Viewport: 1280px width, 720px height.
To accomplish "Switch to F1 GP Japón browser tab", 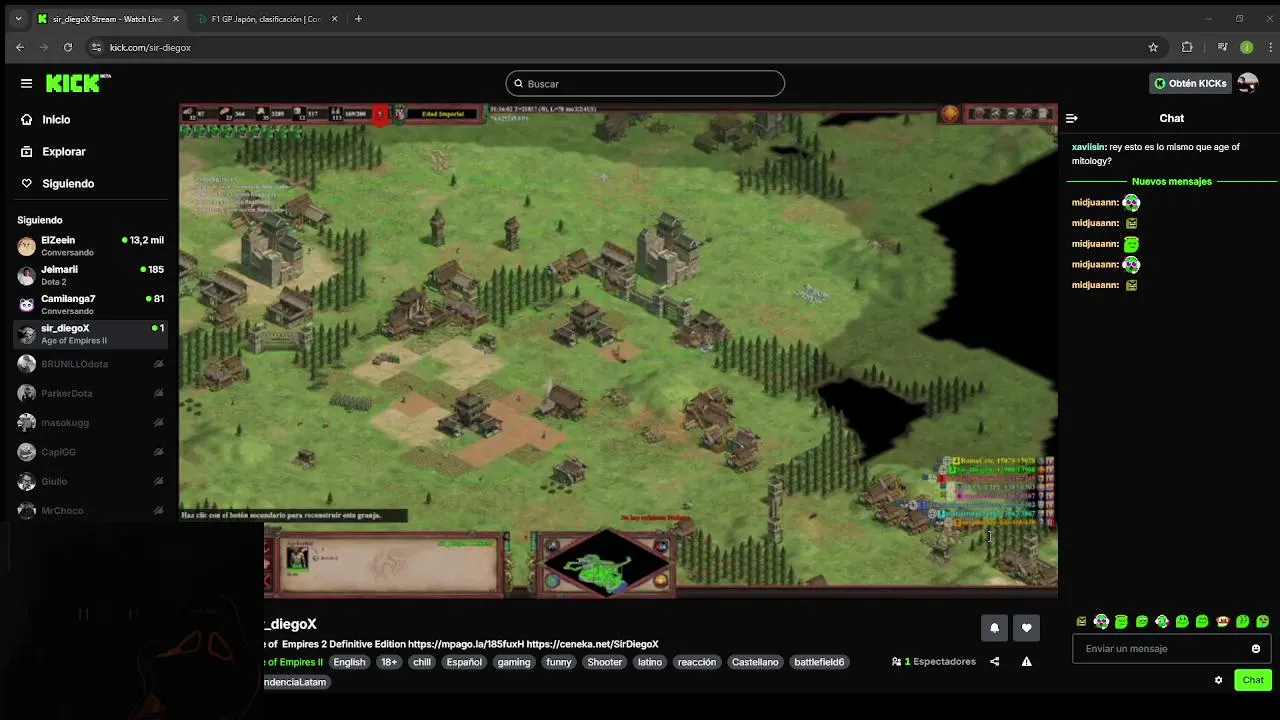I will click(266, 19).
